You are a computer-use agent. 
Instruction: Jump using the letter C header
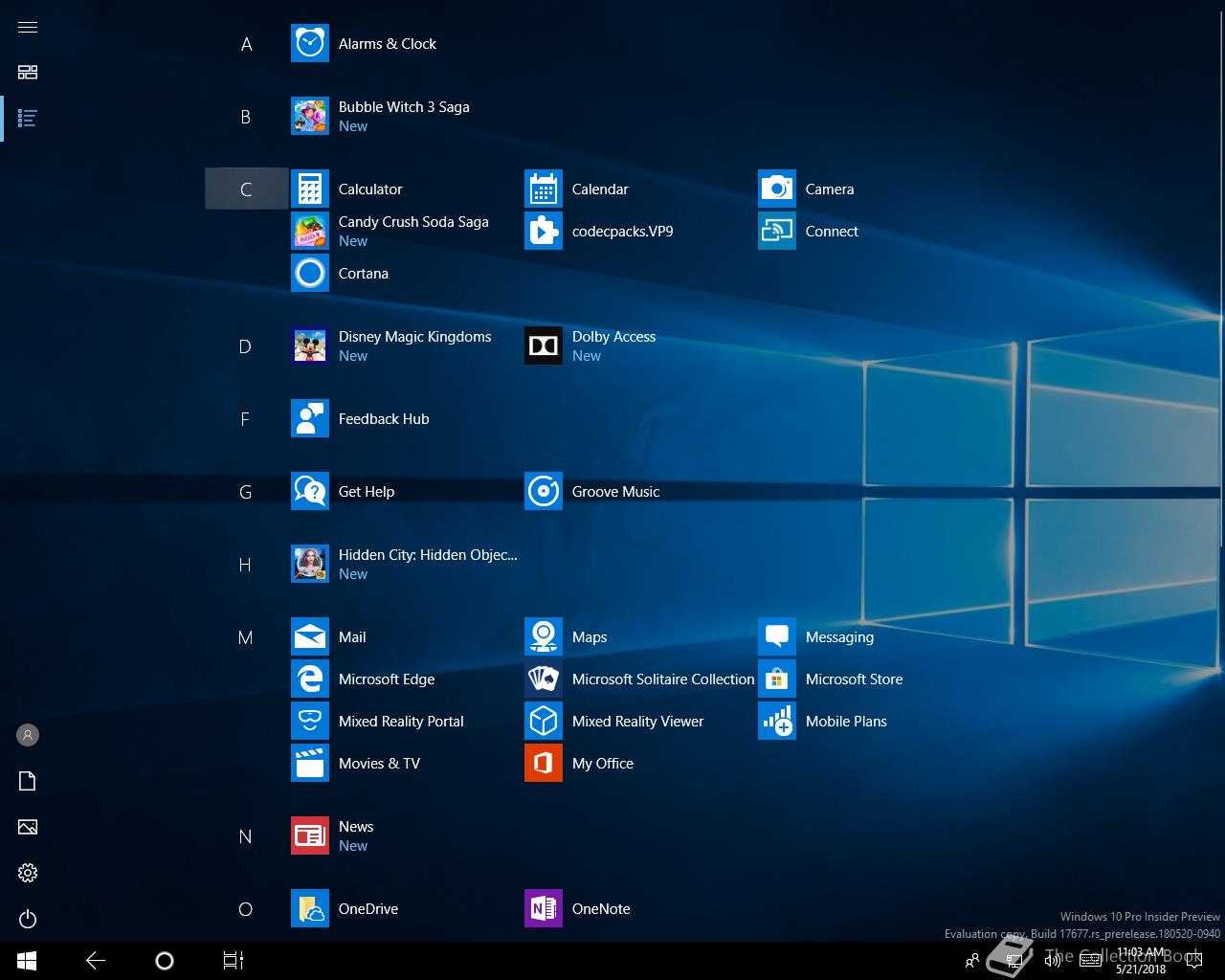(246, 189)
